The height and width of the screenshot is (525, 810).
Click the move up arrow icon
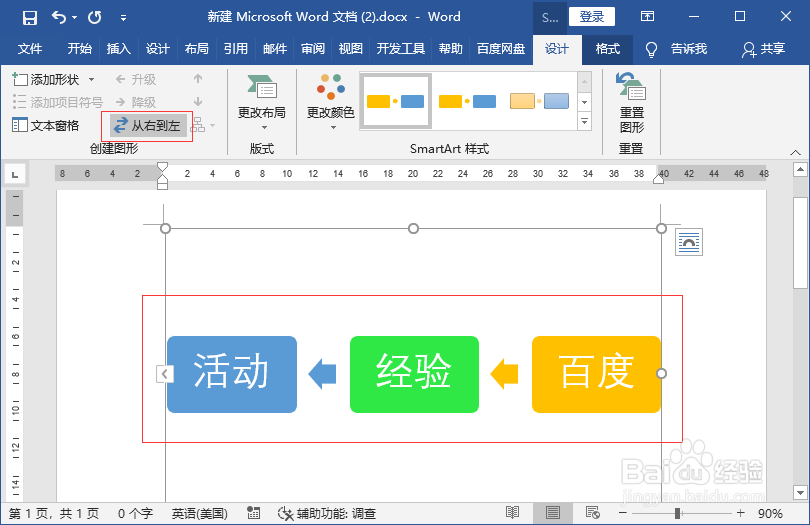click(x=198, y=79)
